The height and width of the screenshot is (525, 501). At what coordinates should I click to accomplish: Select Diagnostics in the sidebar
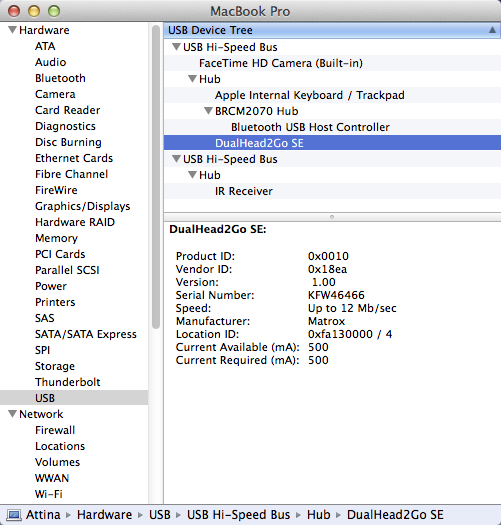tap(65, 126)
